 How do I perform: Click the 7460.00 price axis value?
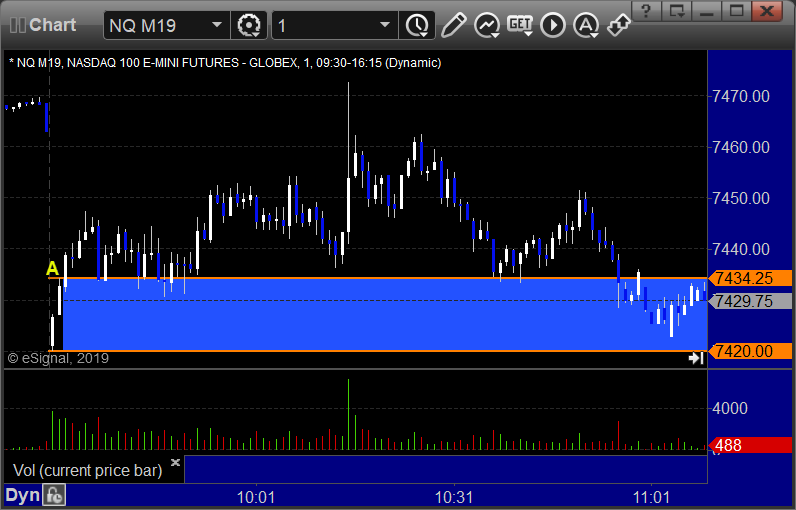(741, 147)
